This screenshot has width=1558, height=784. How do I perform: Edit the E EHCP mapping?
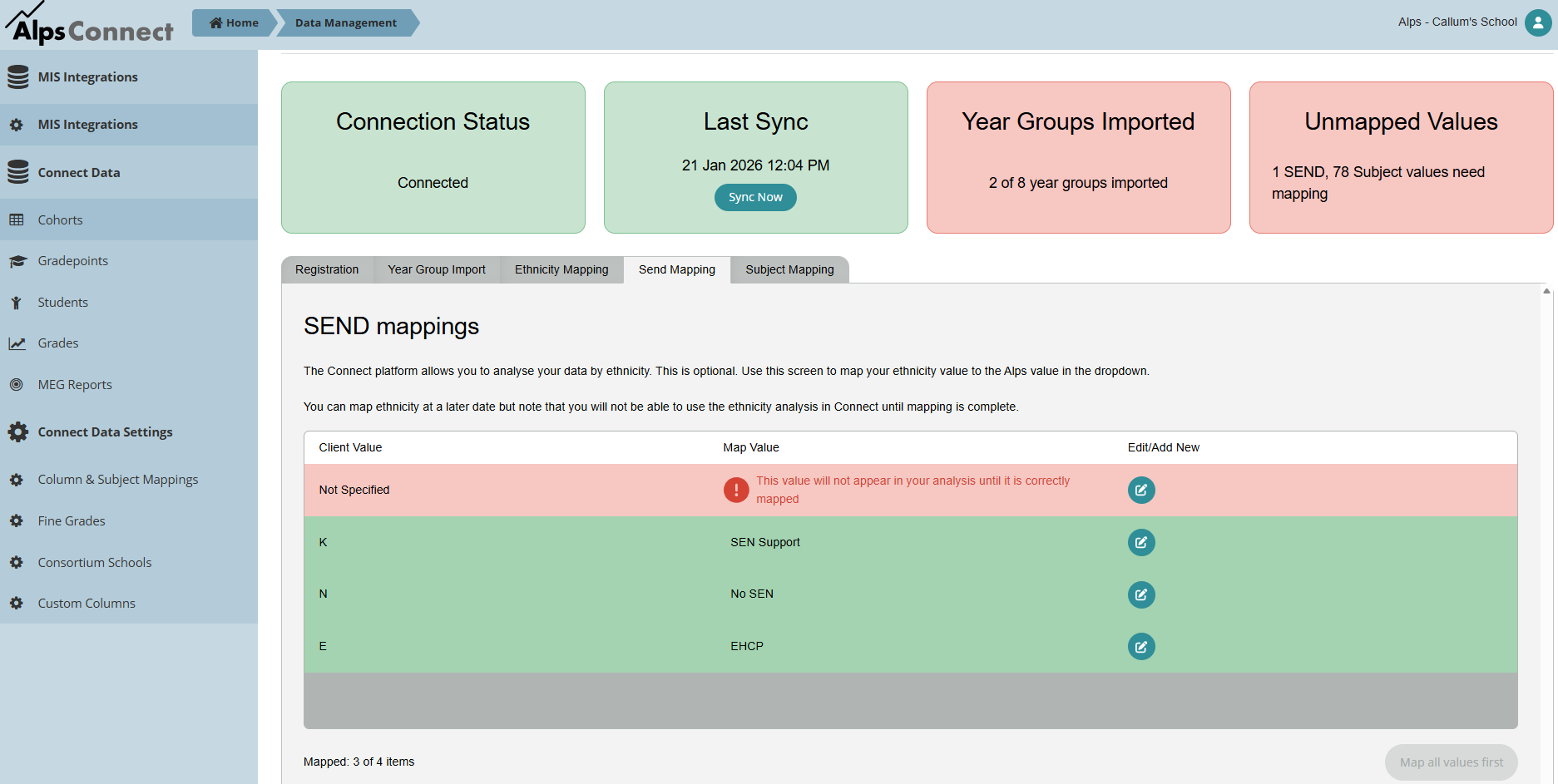1140,646
